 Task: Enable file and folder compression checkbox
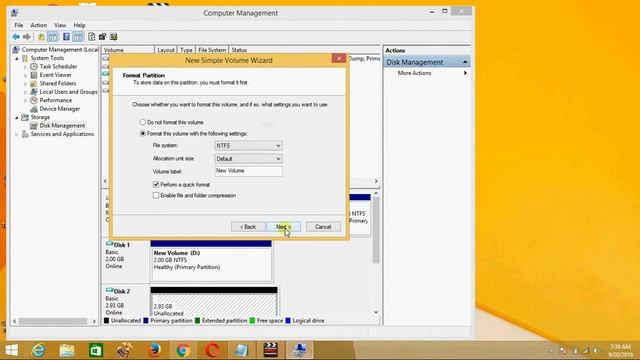156,196
